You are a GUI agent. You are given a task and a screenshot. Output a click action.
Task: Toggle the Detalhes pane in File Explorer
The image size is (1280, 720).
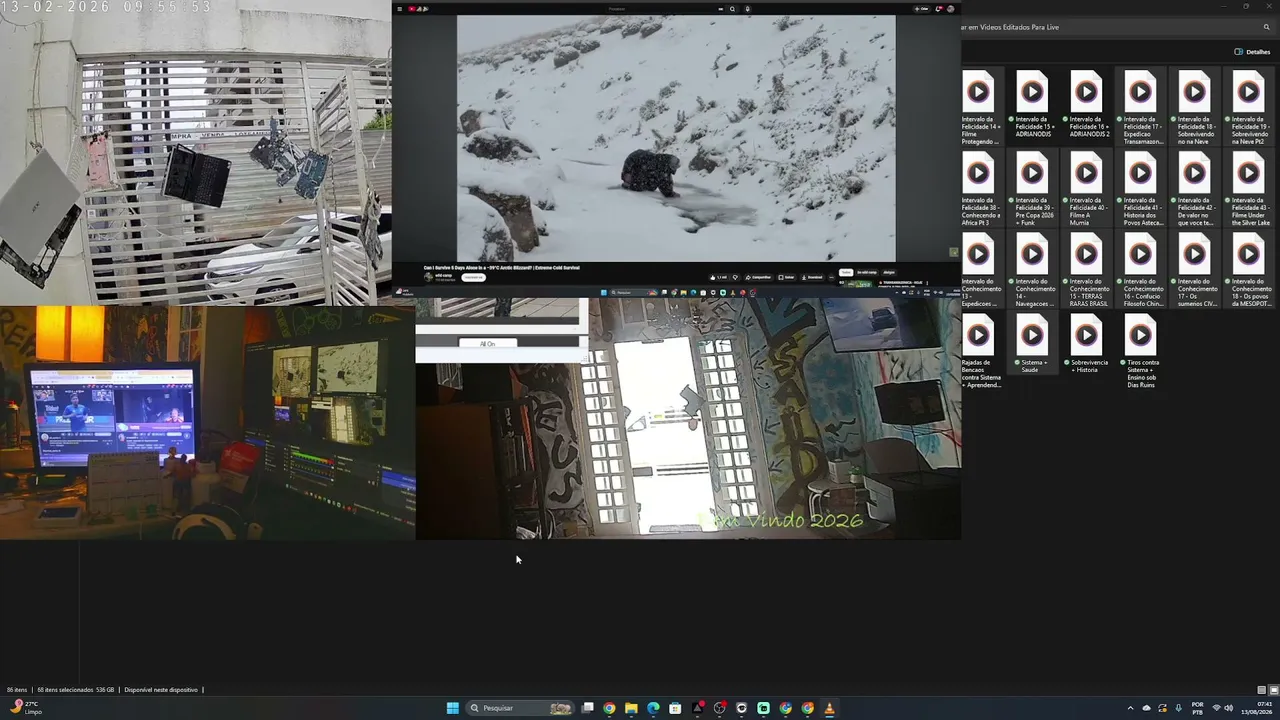pos(1252,51)
